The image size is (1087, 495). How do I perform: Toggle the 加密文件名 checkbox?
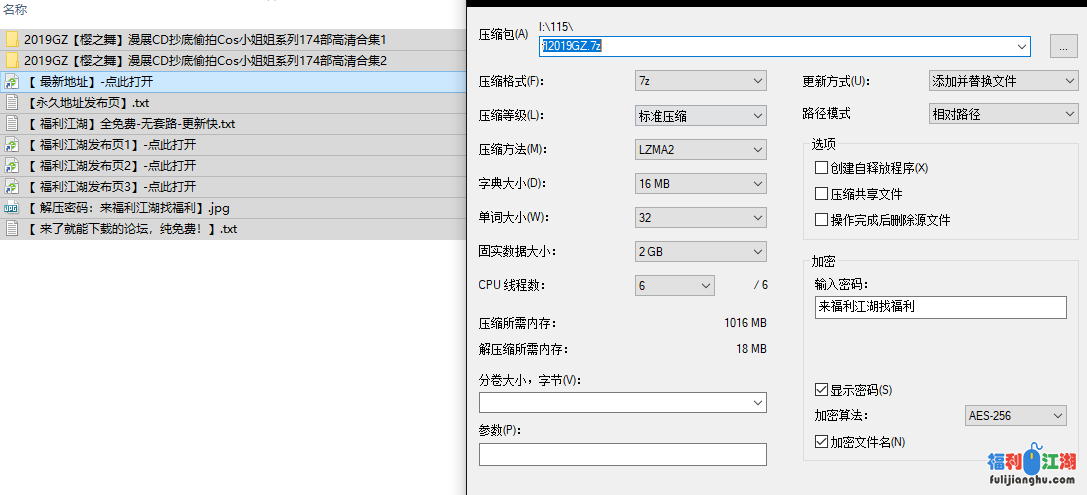[822, 442]
